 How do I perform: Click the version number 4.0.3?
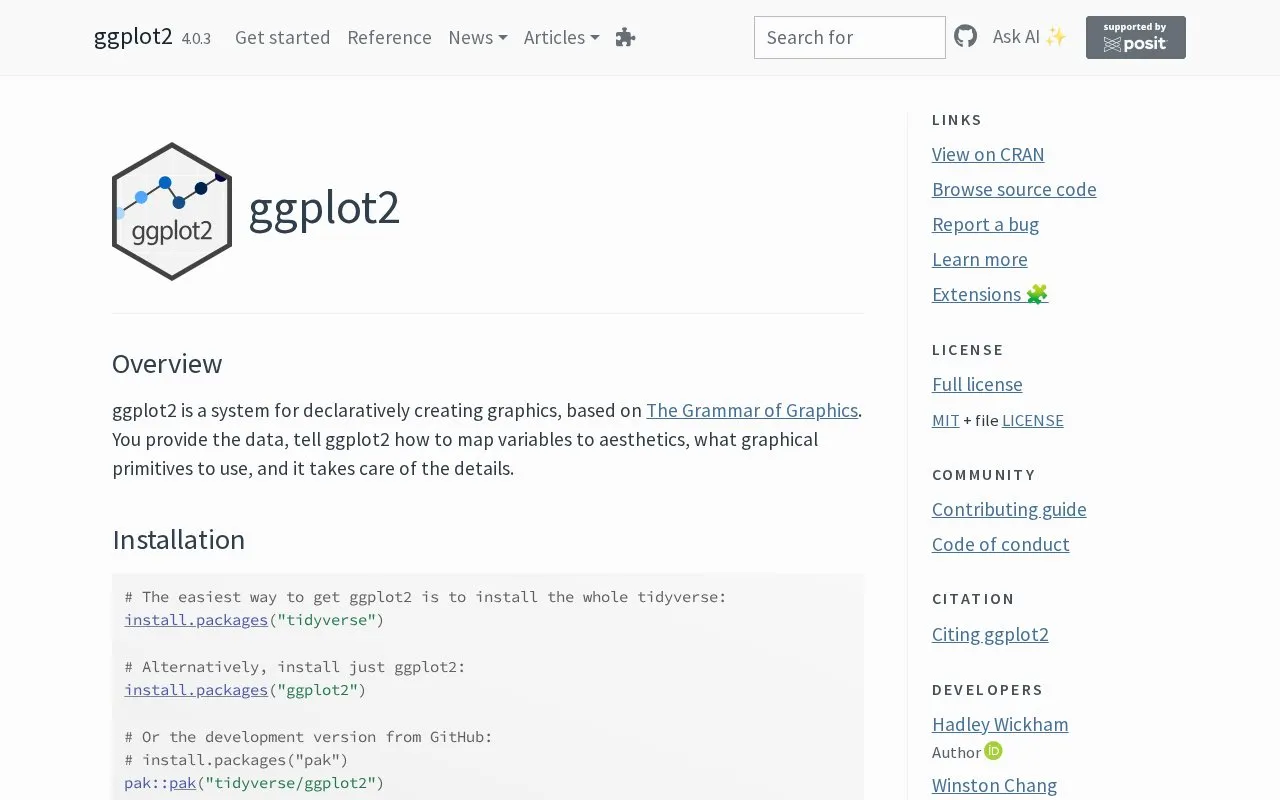click(196, 39)
